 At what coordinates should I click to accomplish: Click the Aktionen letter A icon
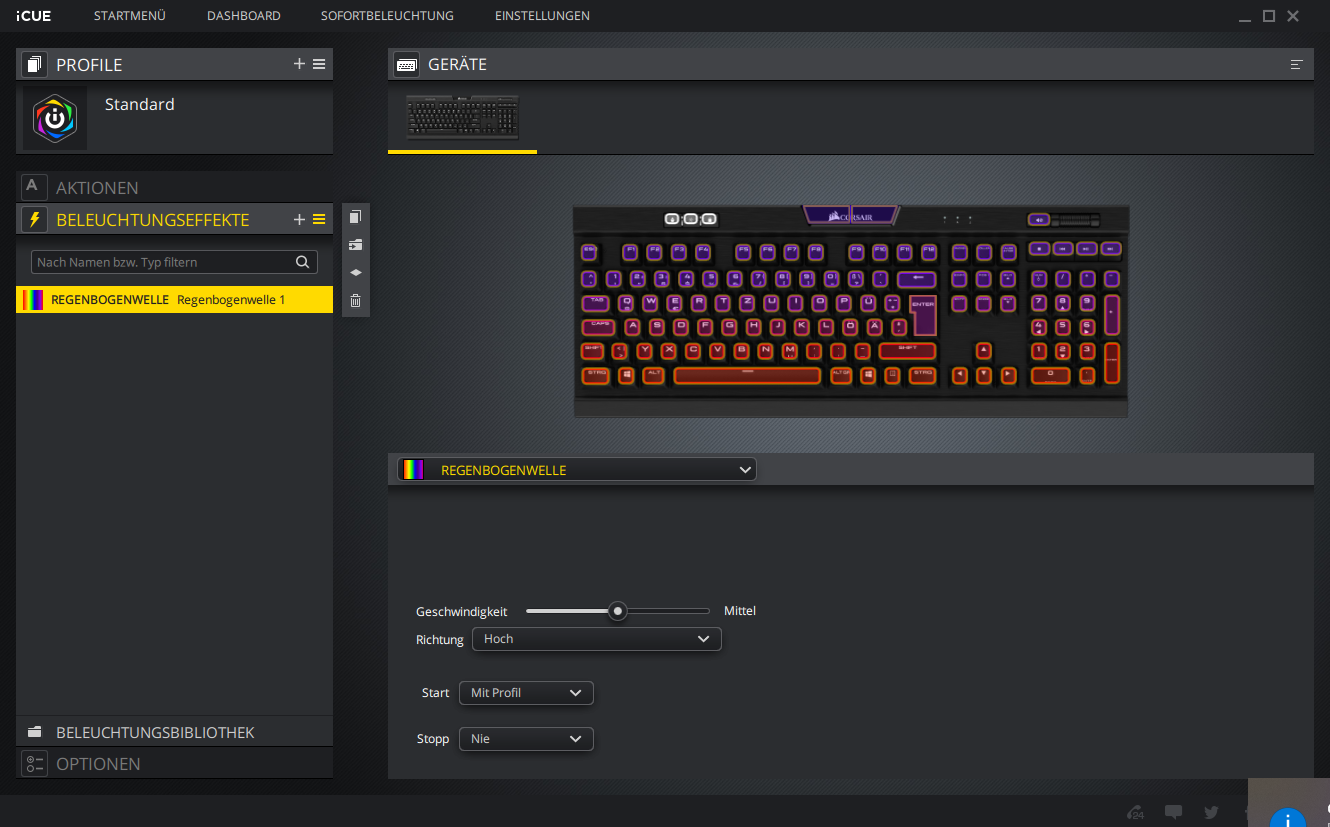(34, 187)
